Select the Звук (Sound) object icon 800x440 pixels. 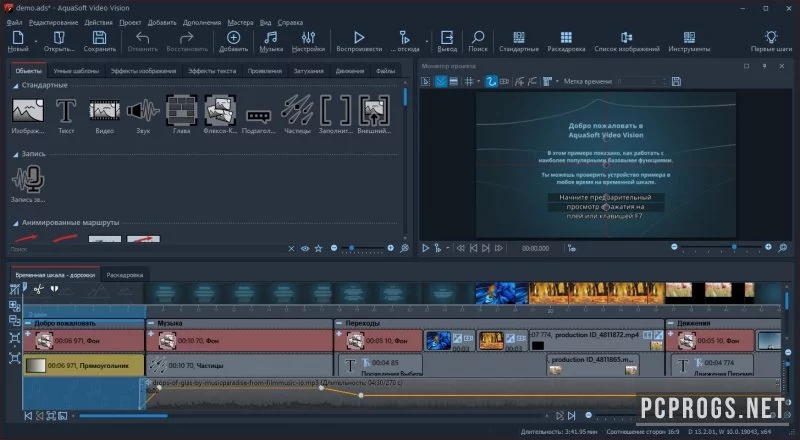click(143, 114)
